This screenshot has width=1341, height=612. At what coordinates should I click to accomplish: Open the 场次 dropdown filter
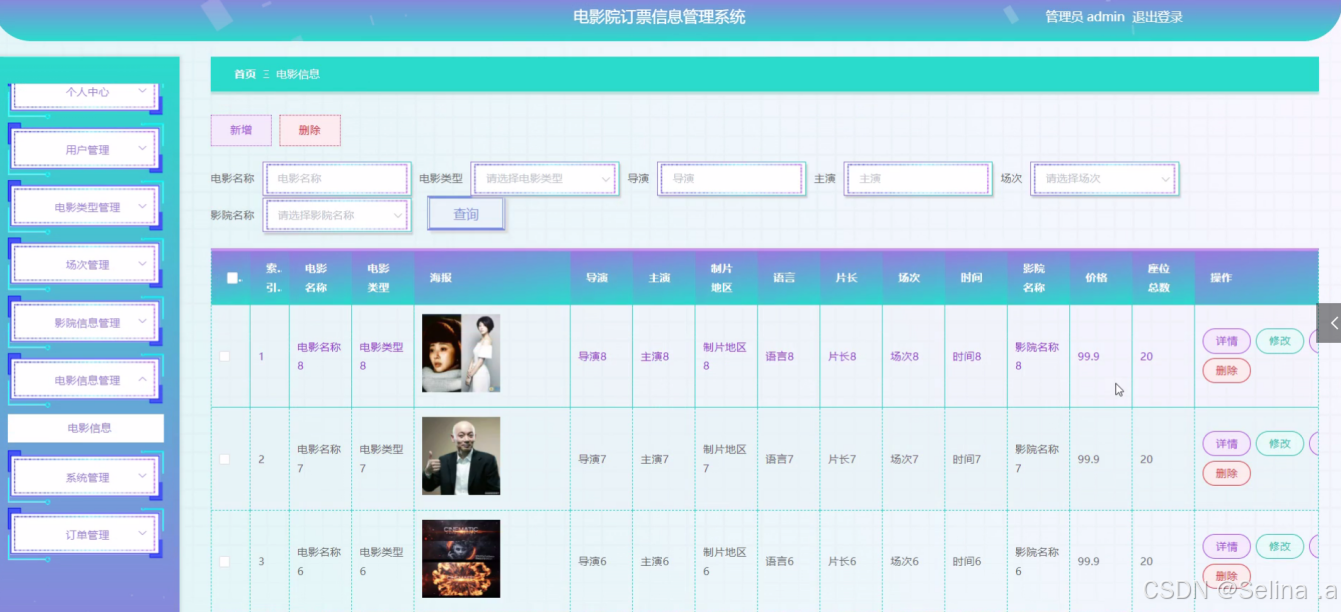coord(1105,178)
